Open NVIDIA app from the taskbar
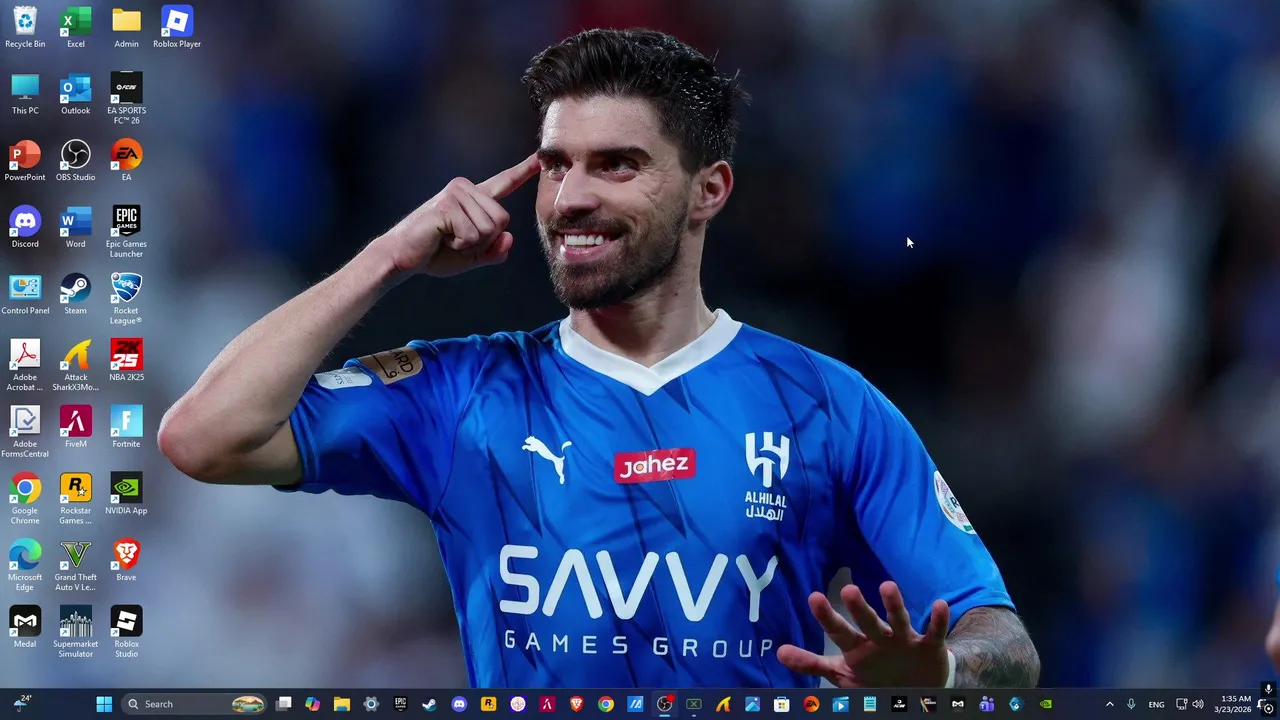Screen dimensions: 1280x720 pos(1046,704)
